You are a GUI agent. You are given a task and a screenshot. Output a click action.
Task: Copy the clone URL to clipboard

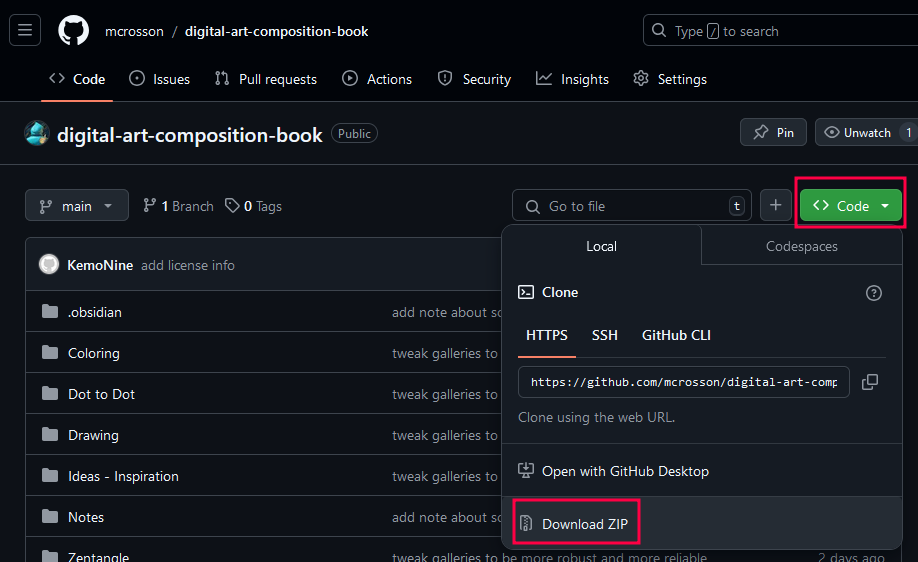870,382
